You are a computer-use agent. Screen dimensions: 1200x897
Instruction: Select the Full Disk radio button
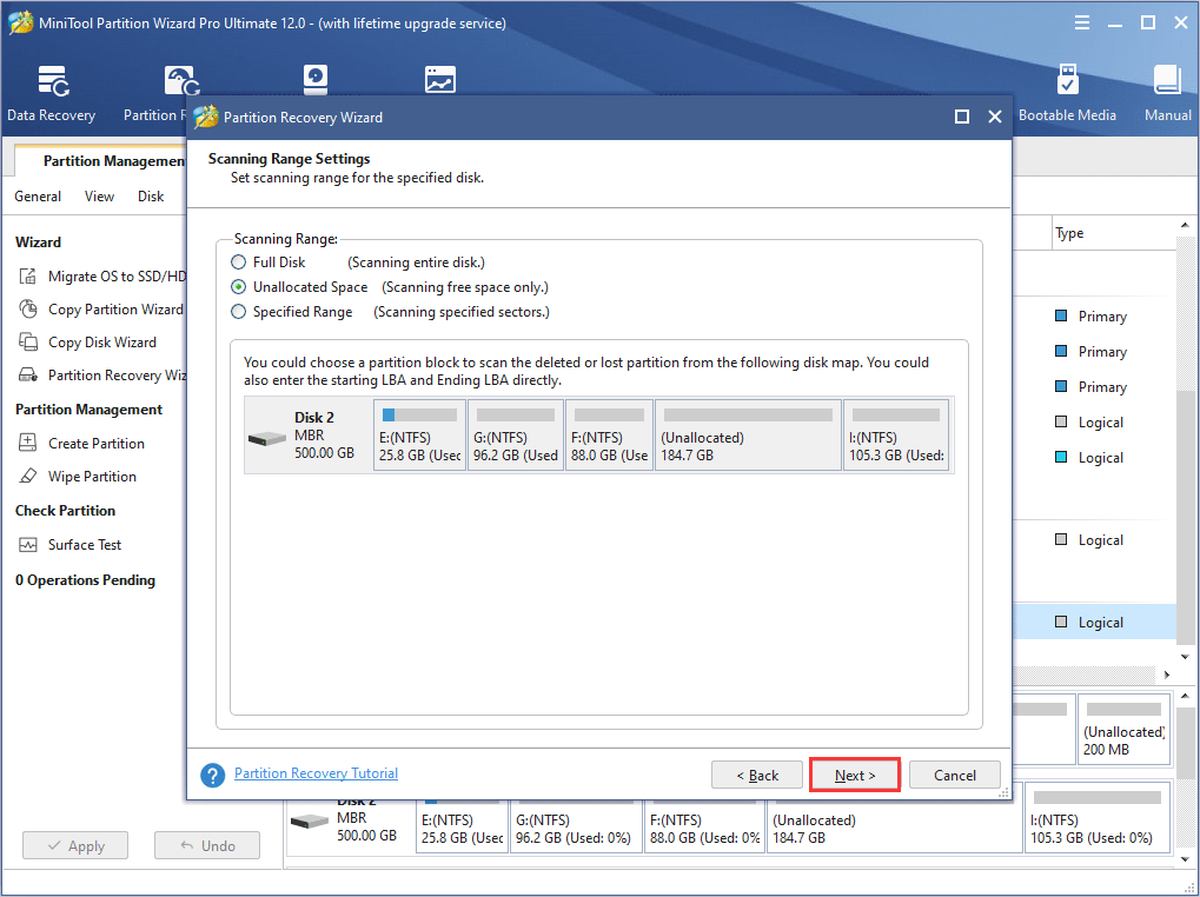coord(238,262)
